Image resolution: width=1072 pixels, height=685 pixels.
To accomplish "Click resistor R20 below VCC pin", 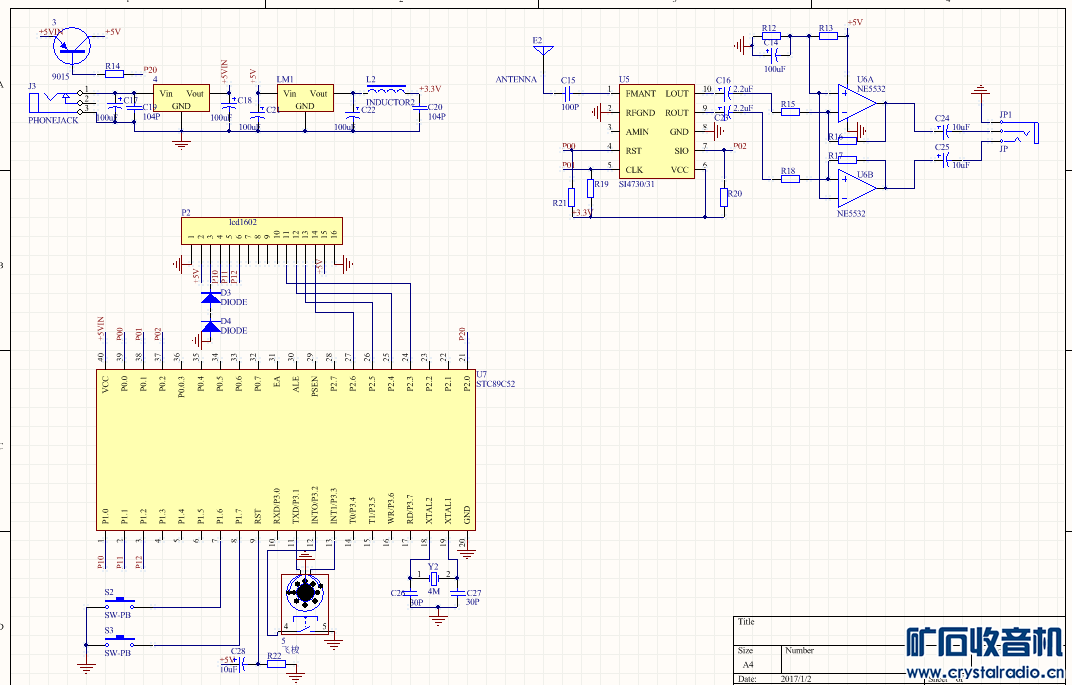I will click(x=724, y=198).
